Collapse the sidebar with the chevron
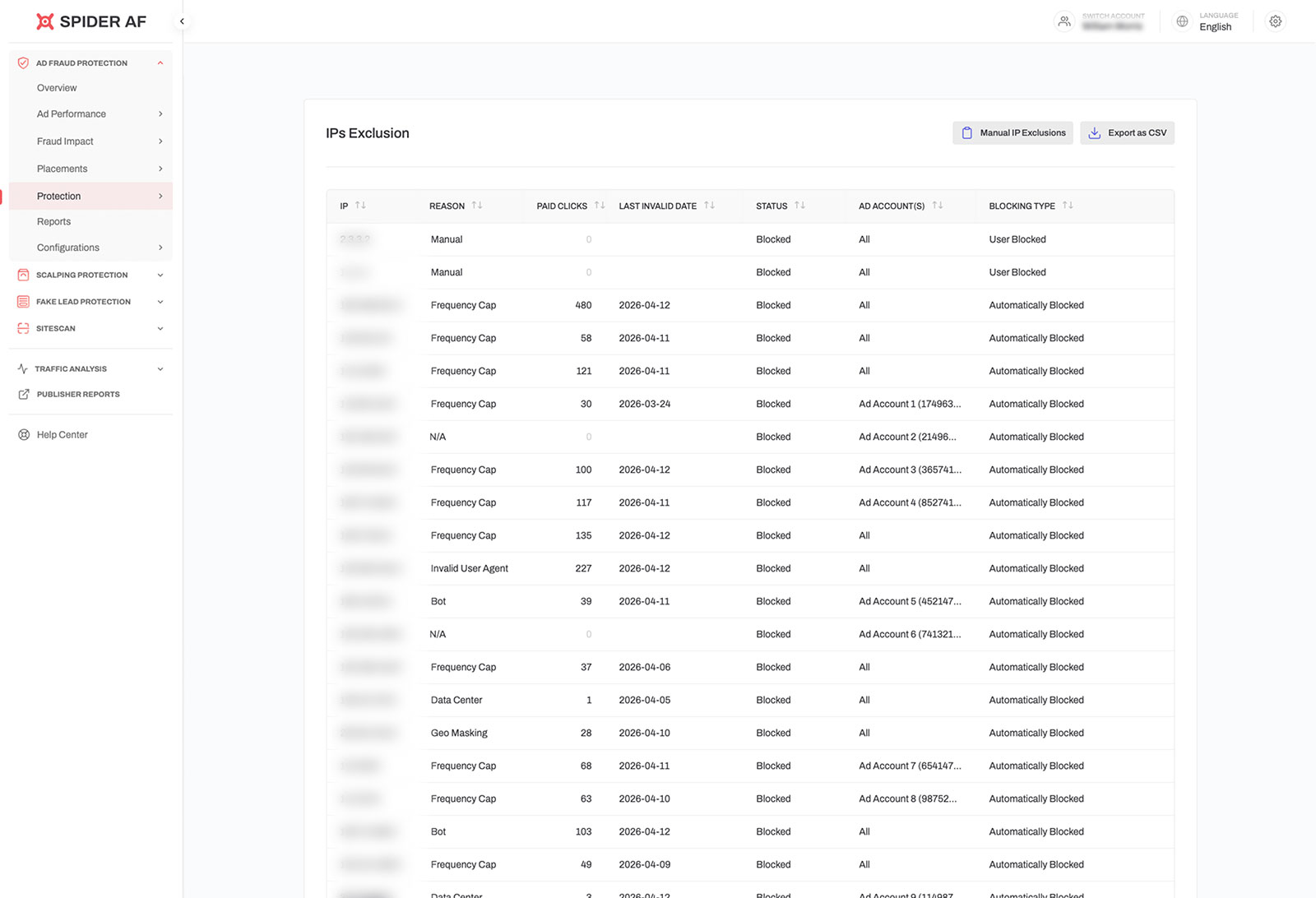Screen dimensions: 1316x898 coord(182,21)
